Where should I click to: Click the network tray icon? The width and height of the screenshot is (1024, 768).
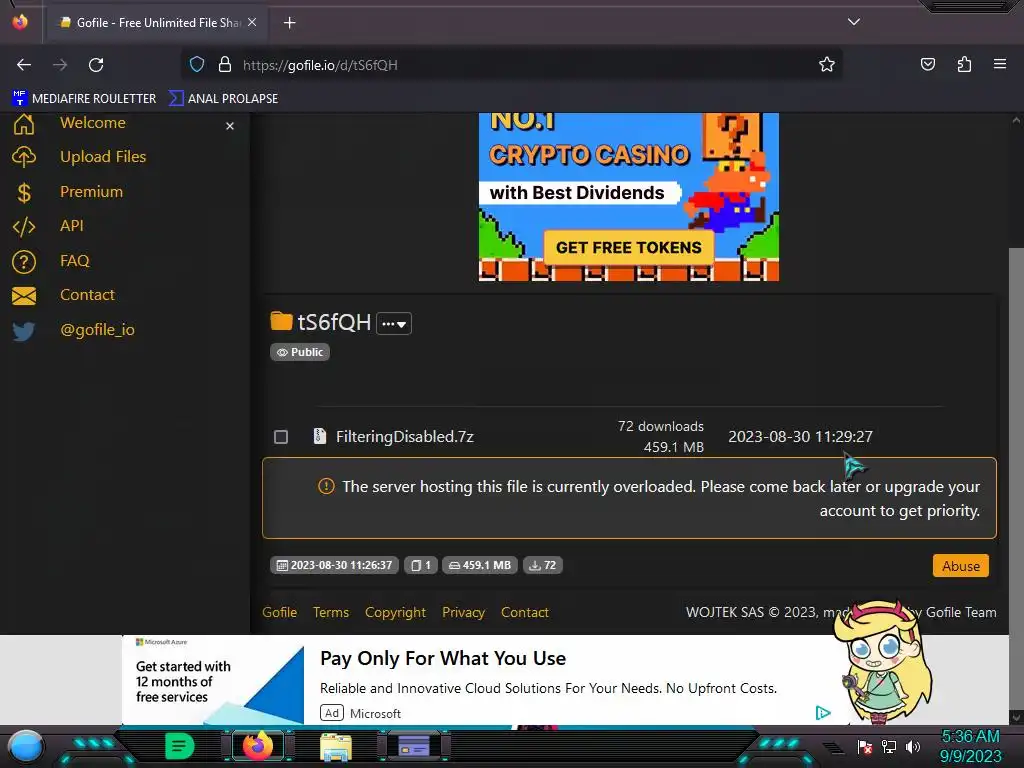pos(889,746)
